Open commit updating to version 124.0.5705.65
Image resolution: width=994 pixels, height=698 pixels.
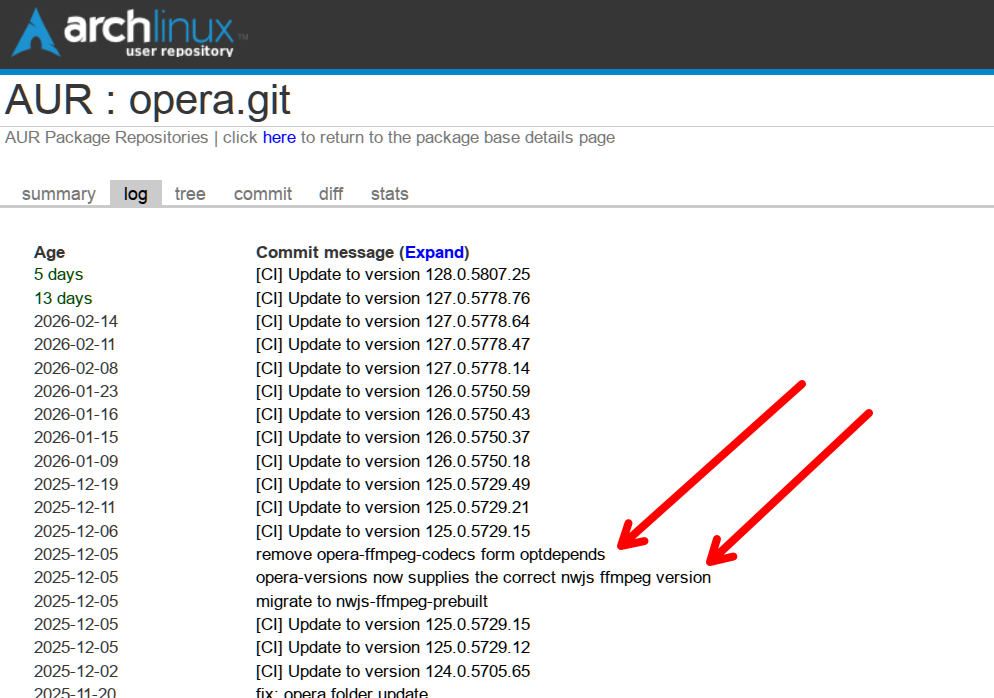coord(393,671)
